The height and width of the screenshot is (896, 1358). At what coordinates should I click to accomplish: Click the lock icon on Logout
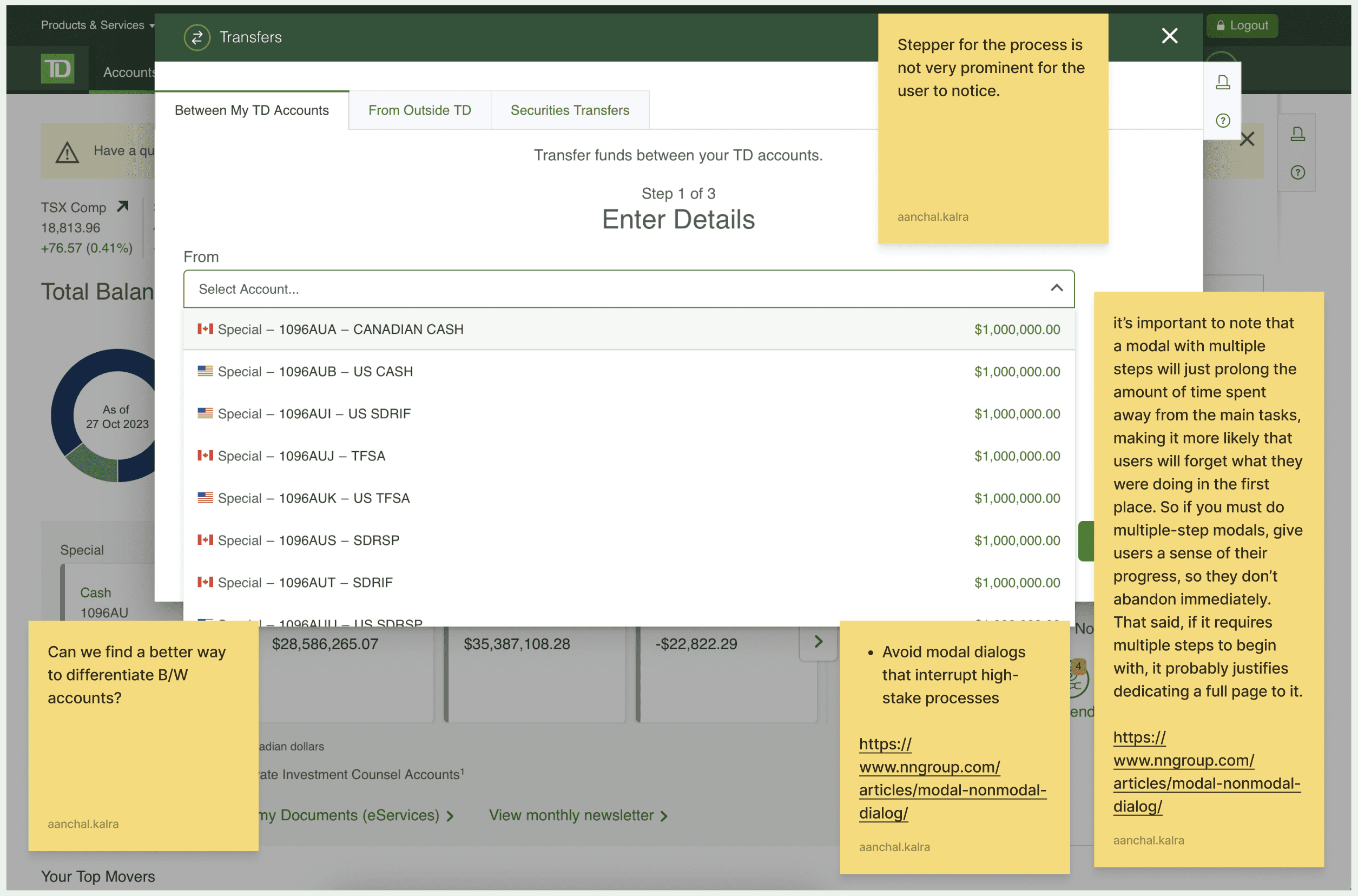1221,26
